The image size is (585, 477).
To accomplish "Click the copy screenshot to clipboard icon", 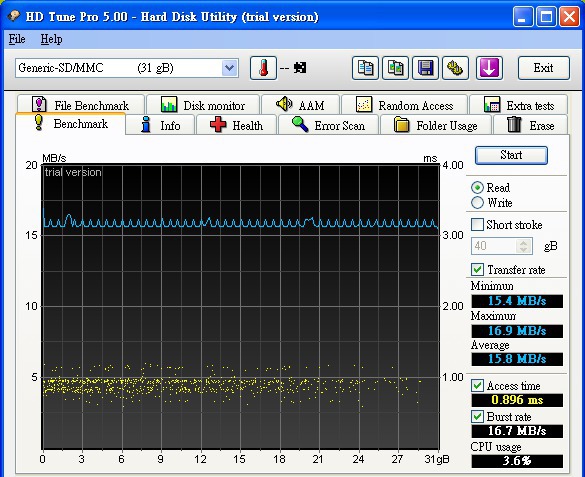I will 395,68.
